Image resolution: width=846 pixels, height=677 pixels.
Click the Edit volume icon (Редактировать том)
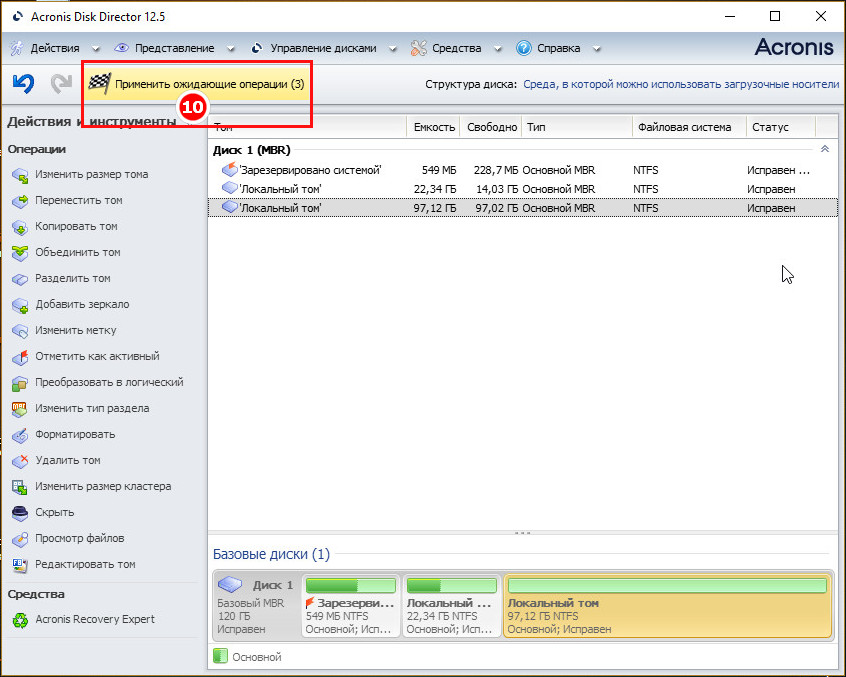20,565
